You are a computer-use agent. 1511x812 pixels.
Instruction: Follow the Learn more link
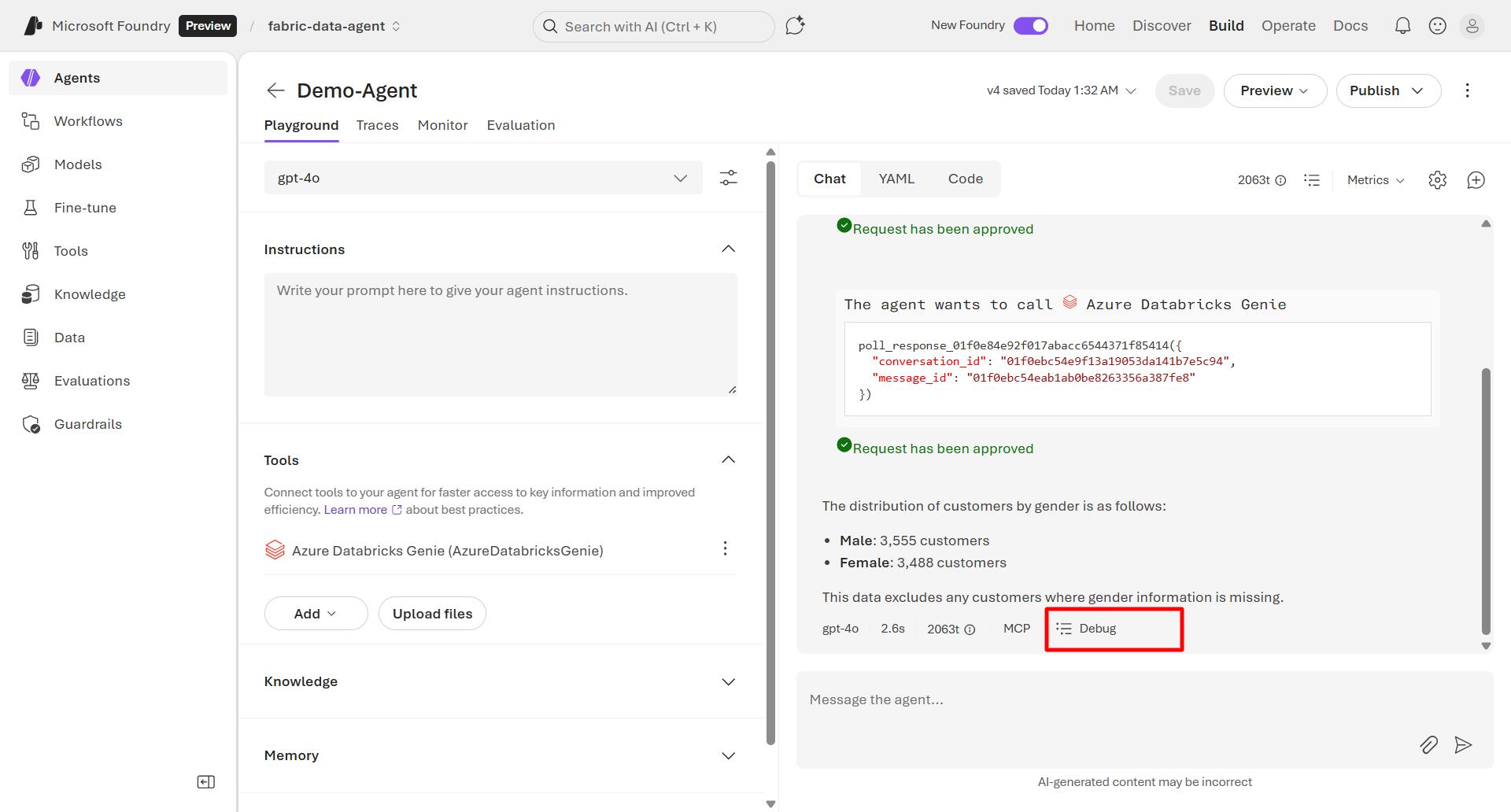coord(363,510)
